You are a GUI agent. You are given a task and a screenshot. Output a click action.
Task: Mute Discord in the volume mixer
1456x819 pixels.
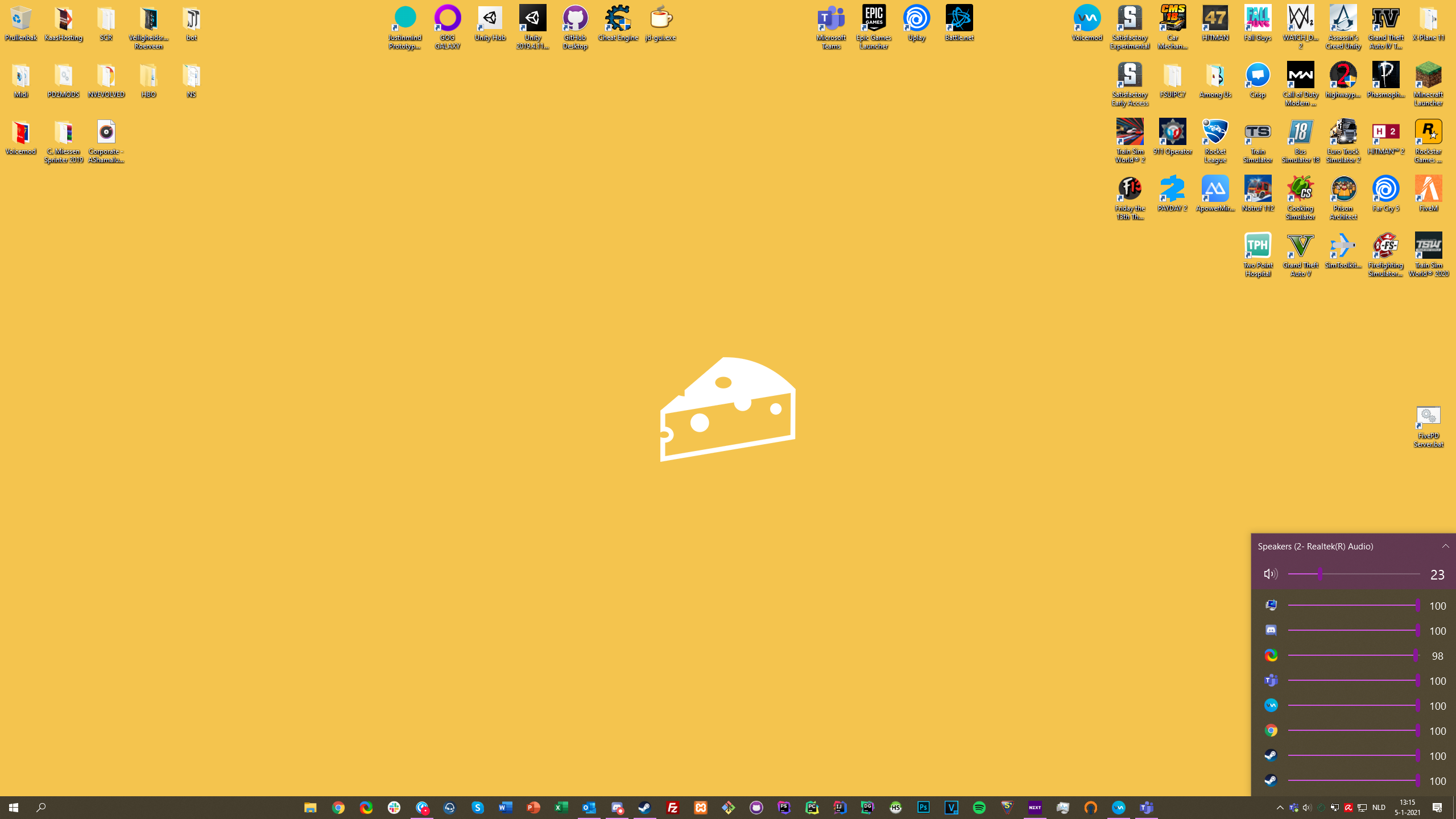point(1271,630)
